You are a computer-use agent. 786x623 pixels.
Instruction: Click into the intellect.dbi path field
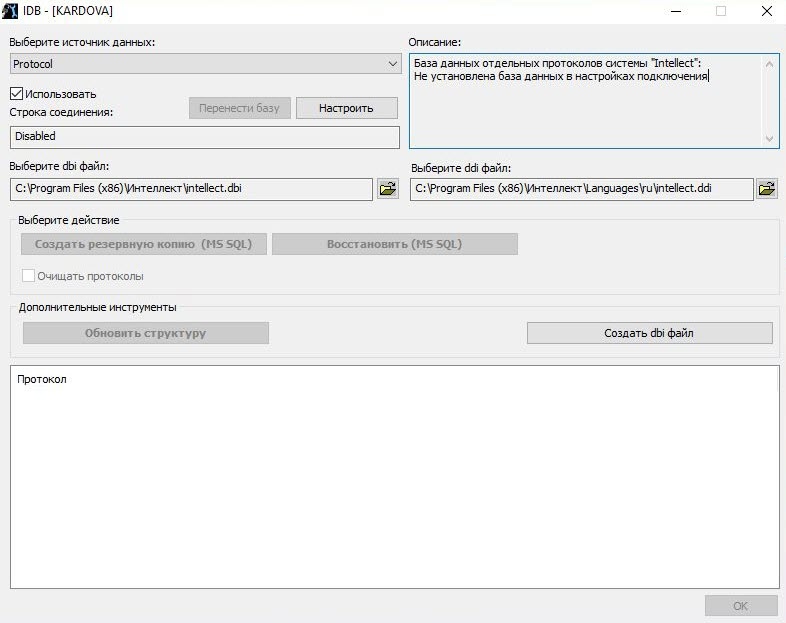pyautogui.click(x=190, y=188)
